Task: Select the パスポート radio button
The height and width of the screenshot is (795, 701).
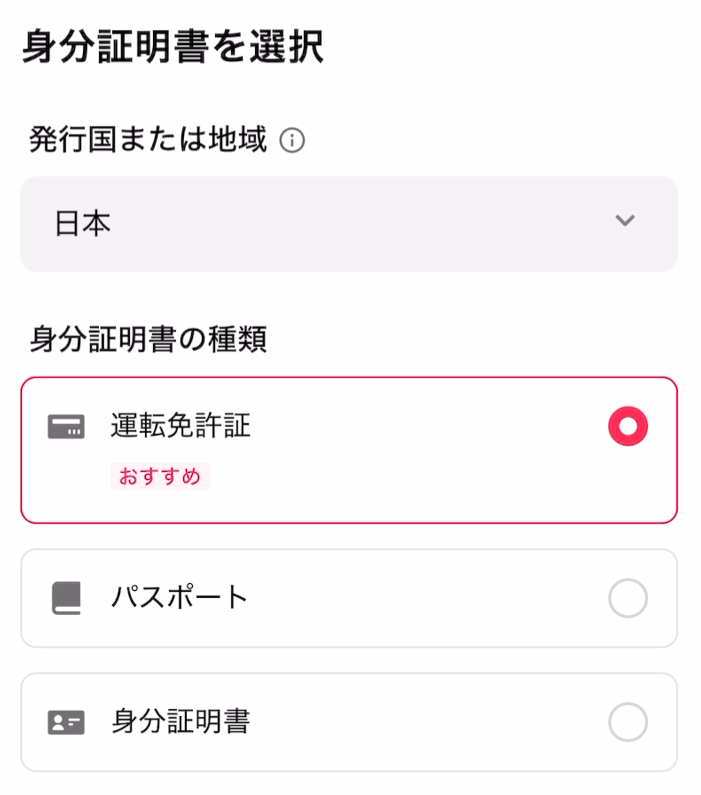Action: tap(628, 598)
